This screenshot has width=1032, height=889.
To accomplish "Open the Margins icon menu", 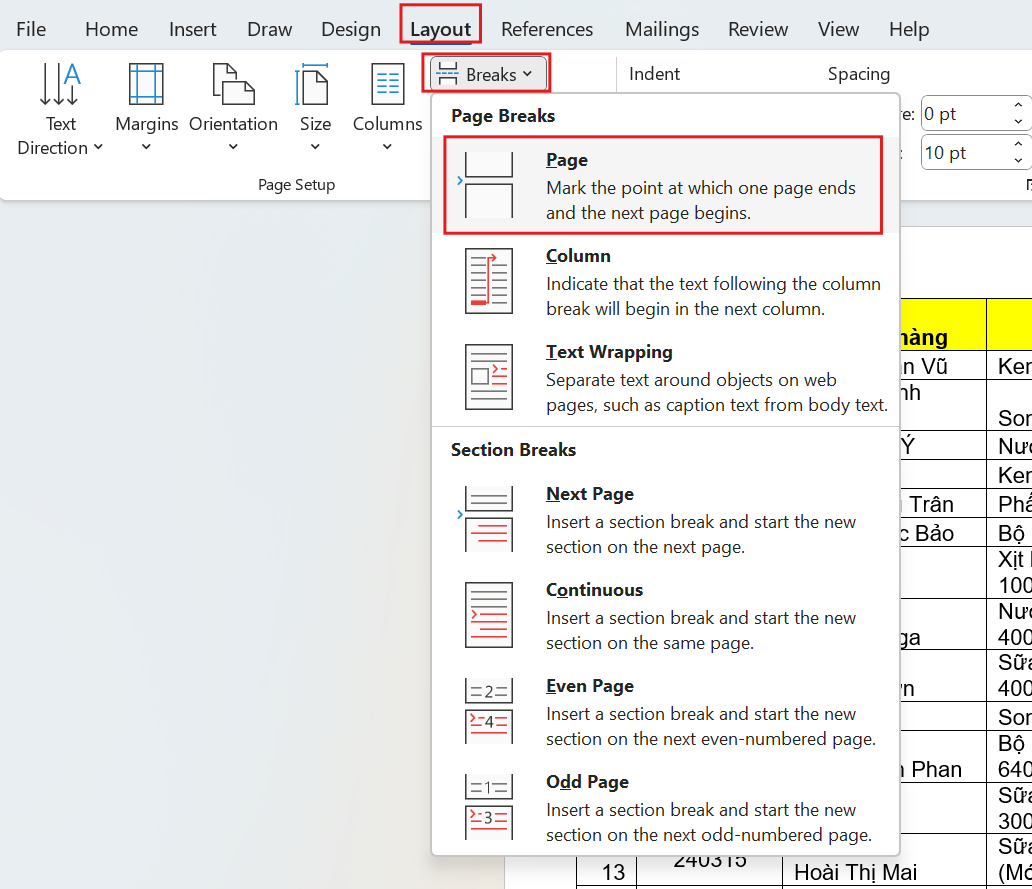I will [146, 84].
